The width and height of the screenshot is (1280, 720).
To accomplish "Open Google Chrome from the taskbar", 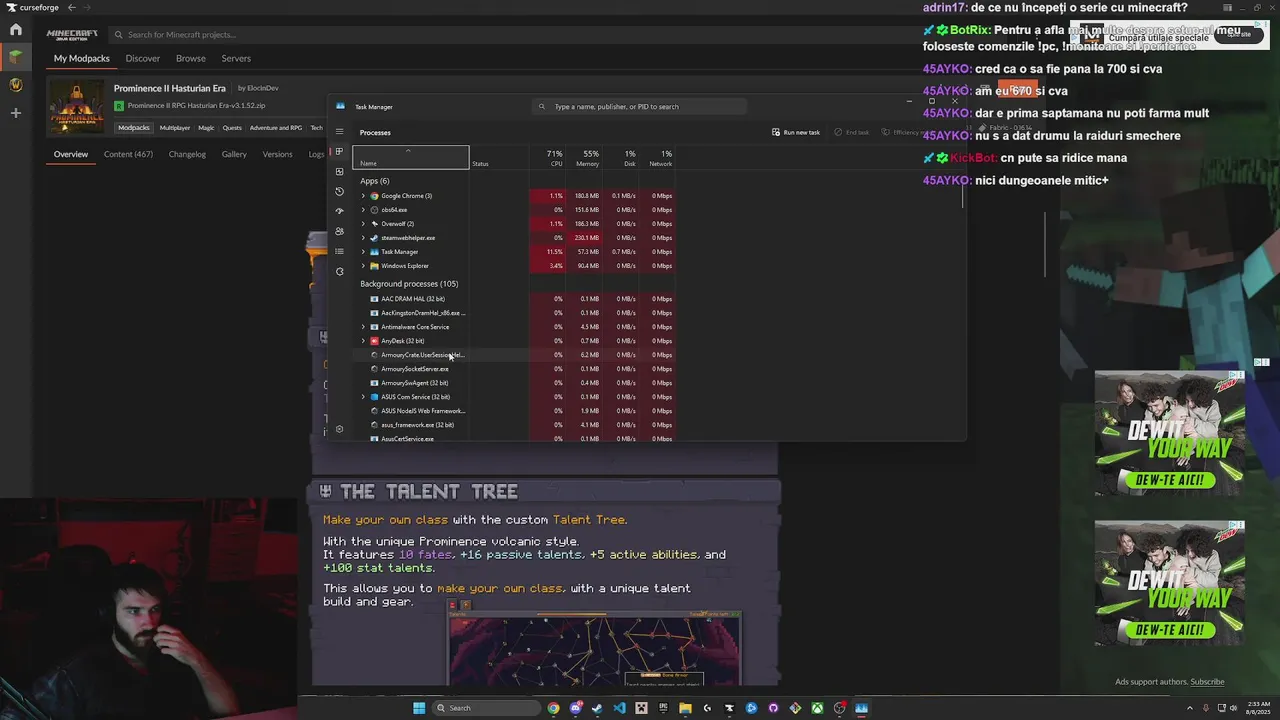I will pos(553,708).
